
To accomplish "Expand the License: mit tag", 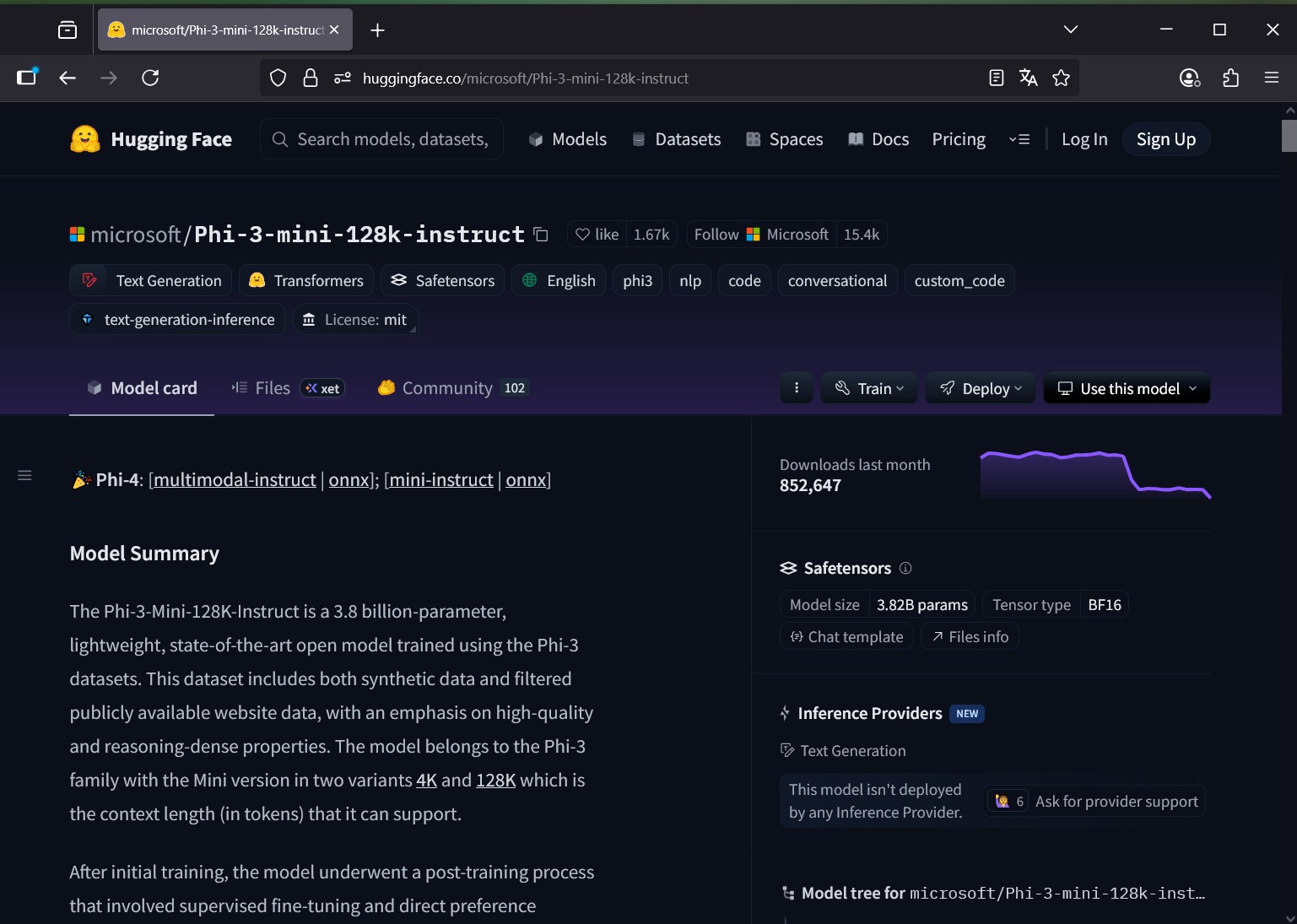I will click(356, 320).
